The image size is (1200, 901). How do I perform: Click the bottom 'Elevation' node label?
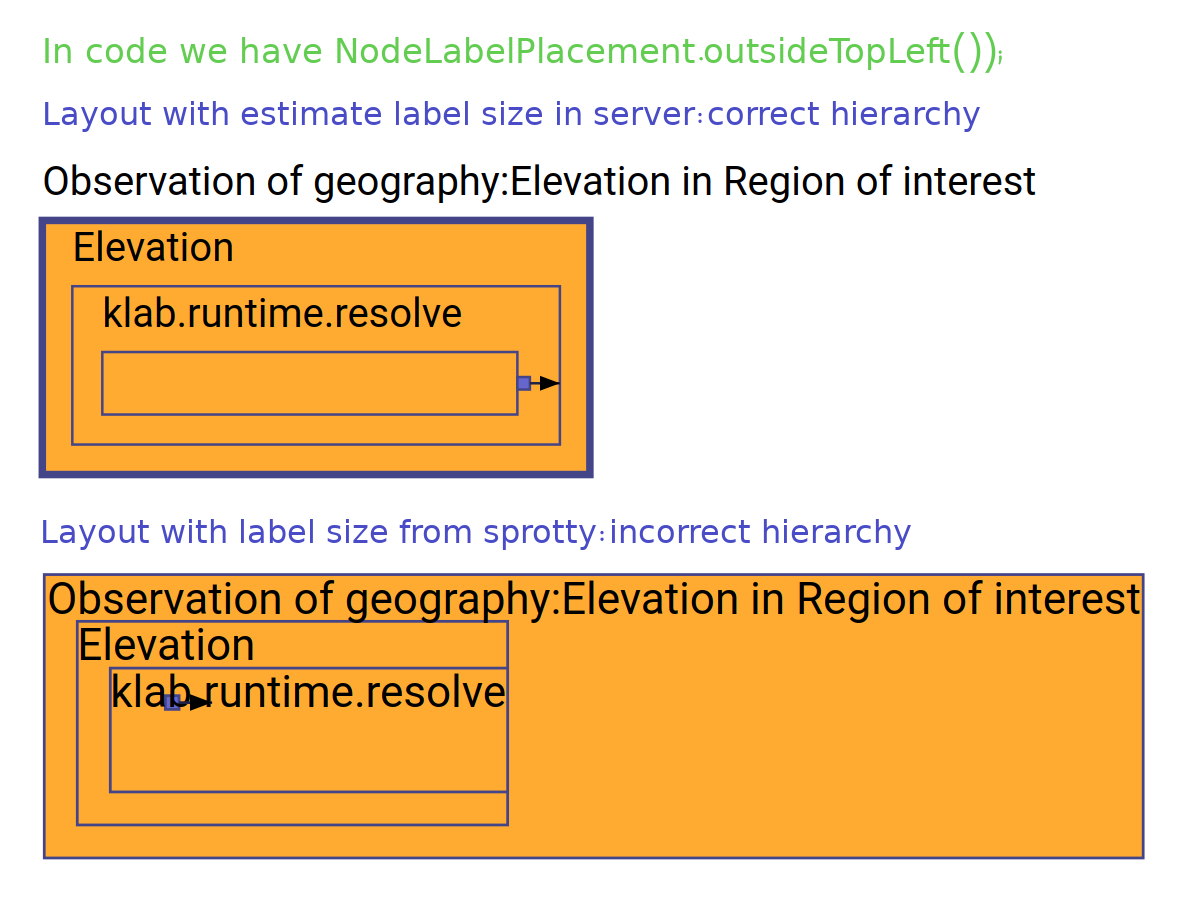click(x=166, y=645)
